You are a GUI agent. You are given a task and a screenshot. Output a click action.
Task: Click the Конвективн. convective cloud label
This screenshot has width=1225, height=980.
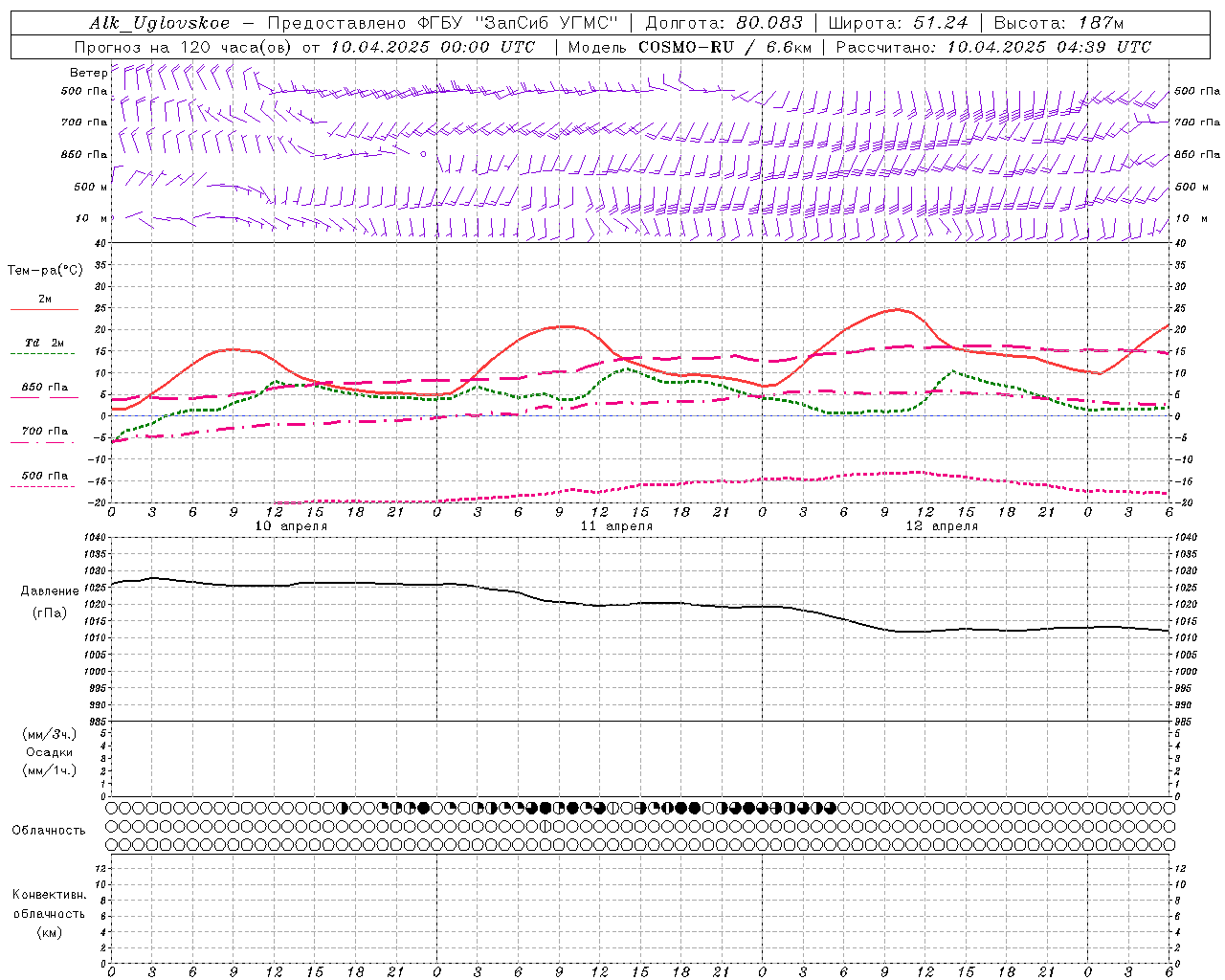[49, 895]
